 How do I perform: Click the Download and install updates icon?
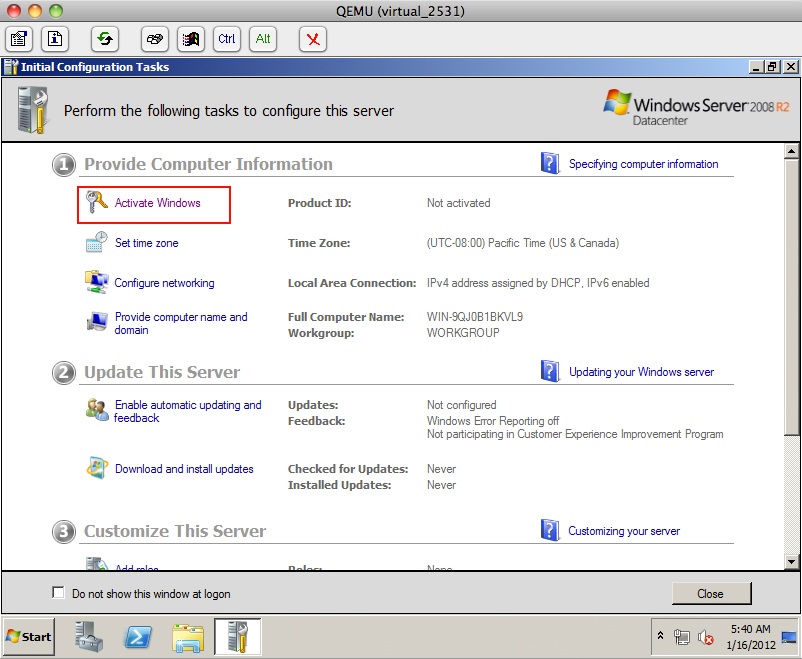click(x=97, y=468)
